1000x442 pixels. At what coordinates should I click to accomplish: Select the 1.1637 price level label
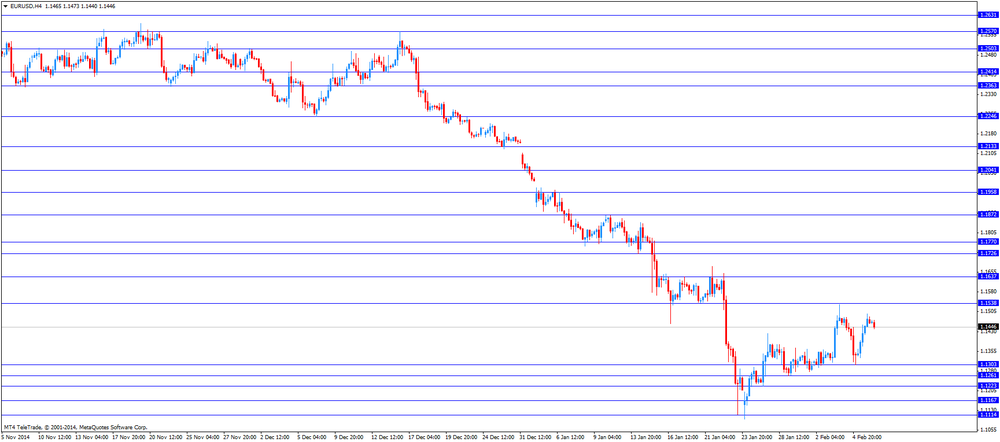click(x=987, y=277)
